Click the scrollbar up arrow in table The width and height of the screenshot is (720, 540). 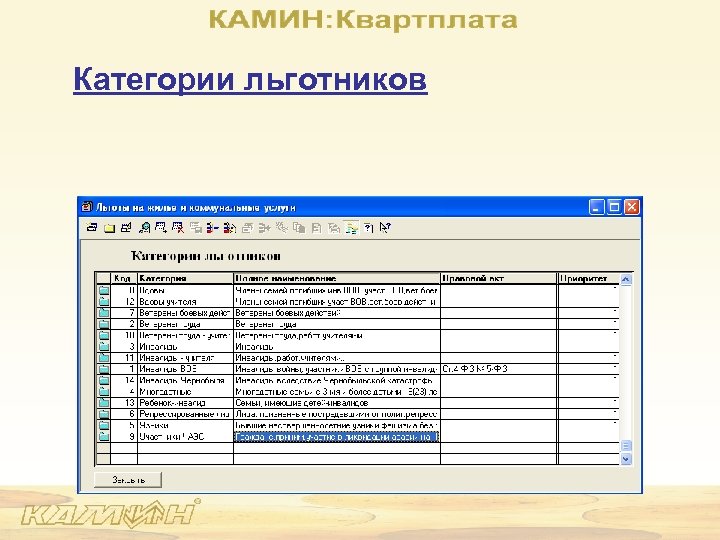click(x=626, y=279)
